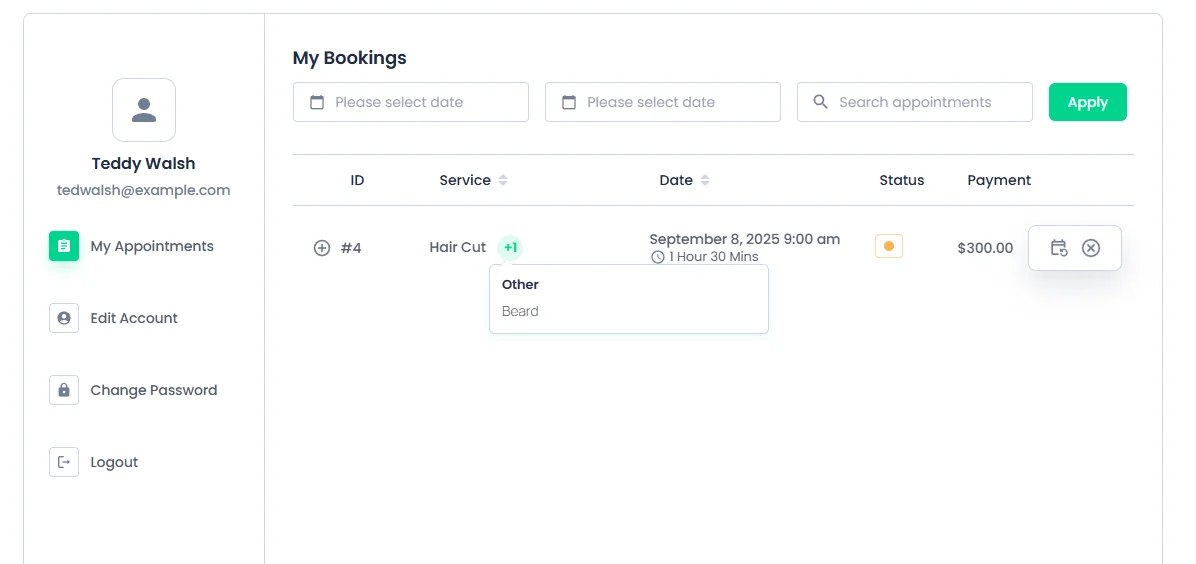Click the orange pending status indicator
This screenshot has width=1196, height=564.
(889, 247)
